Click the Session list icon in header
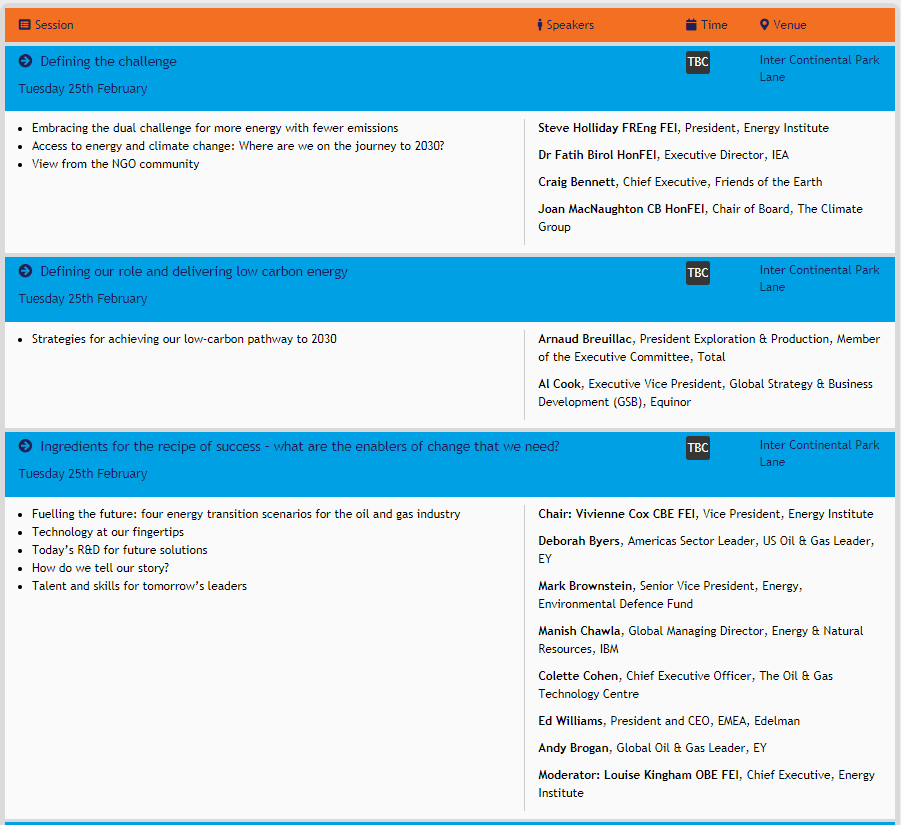This screenshot has height=825, width=901. click(x=25, y=25)
